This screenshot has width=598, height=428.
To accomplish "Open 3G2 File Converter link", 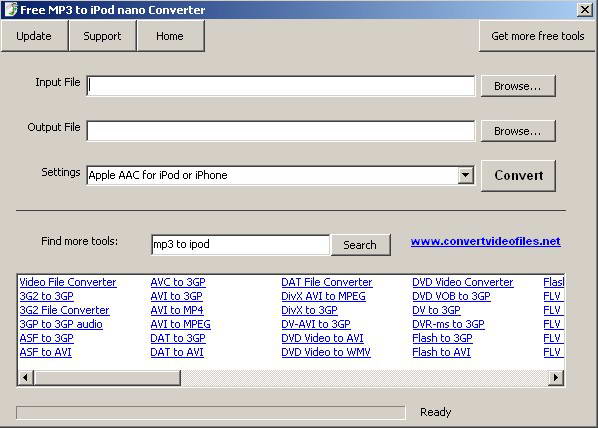I will tap(64, 310).
